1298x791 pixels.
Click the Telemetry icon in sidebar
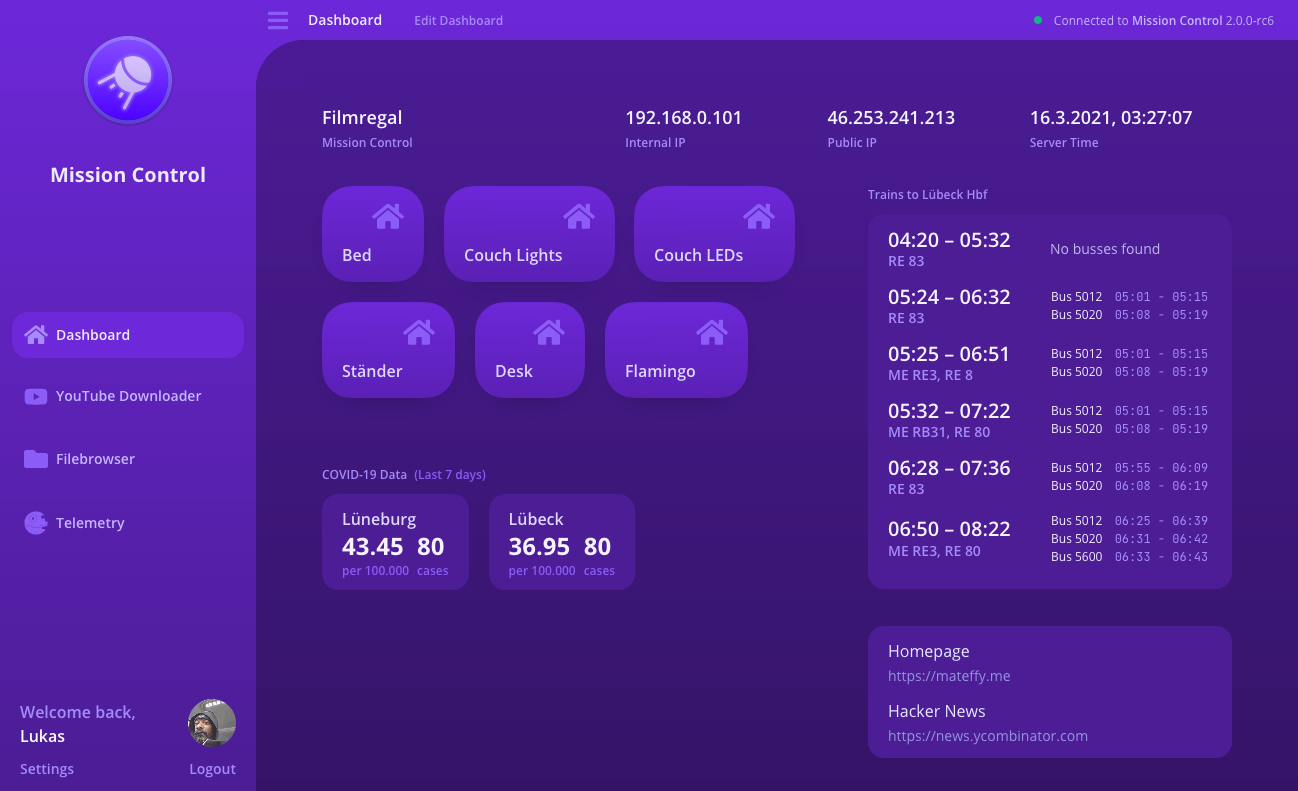(36, 522)
